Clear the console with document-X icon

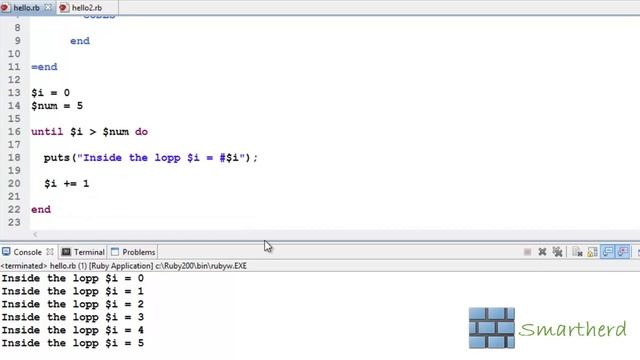point(577,252)
